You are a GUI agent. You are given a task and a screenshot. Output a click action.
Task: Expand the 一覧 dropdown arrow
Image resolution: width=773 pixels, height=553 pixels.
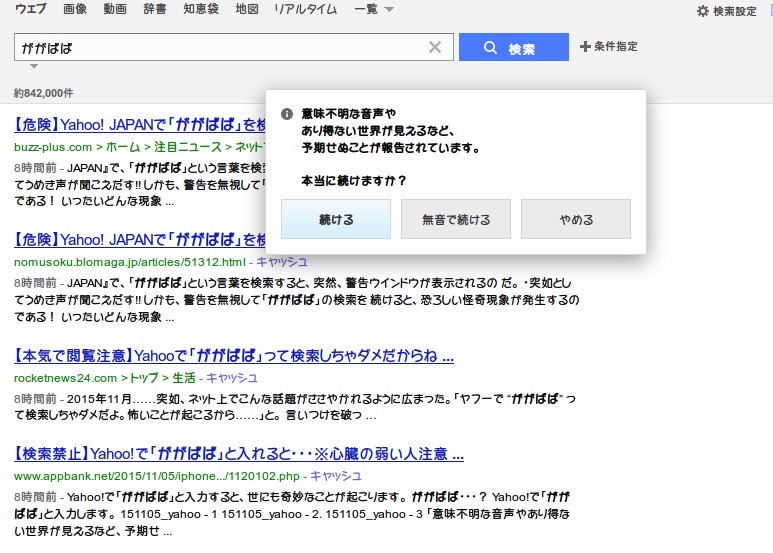(389, 9)
